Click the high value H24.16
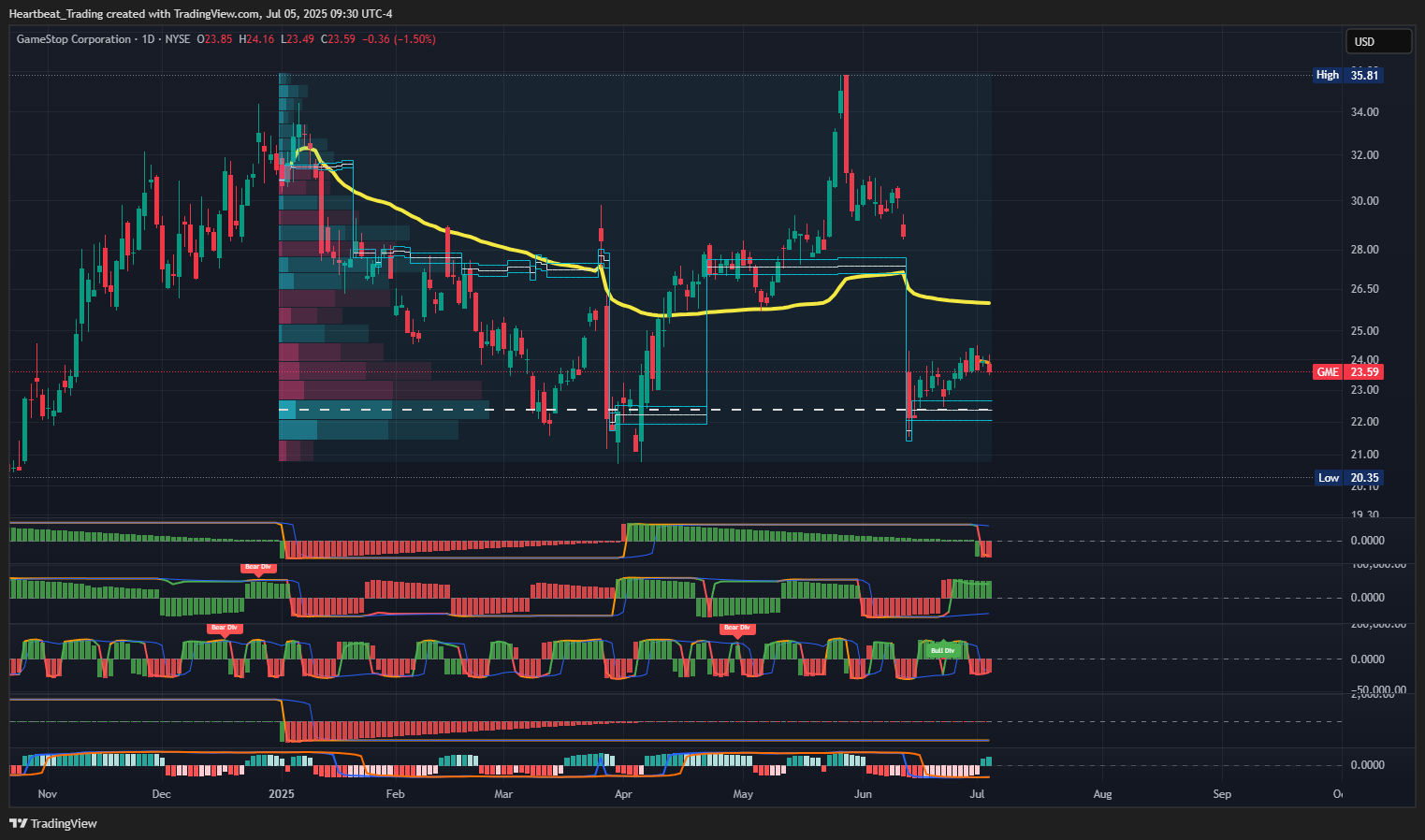Viewport: 1425px width, 840px height. pyautogui.click(x=256, y=39)
